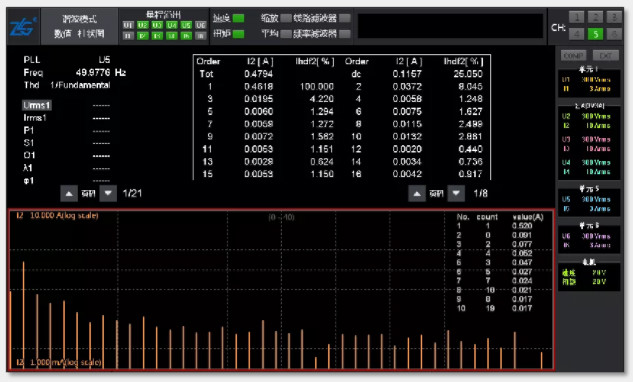
Task: Click the ZLG logo icon
Action: coord(23,27)
